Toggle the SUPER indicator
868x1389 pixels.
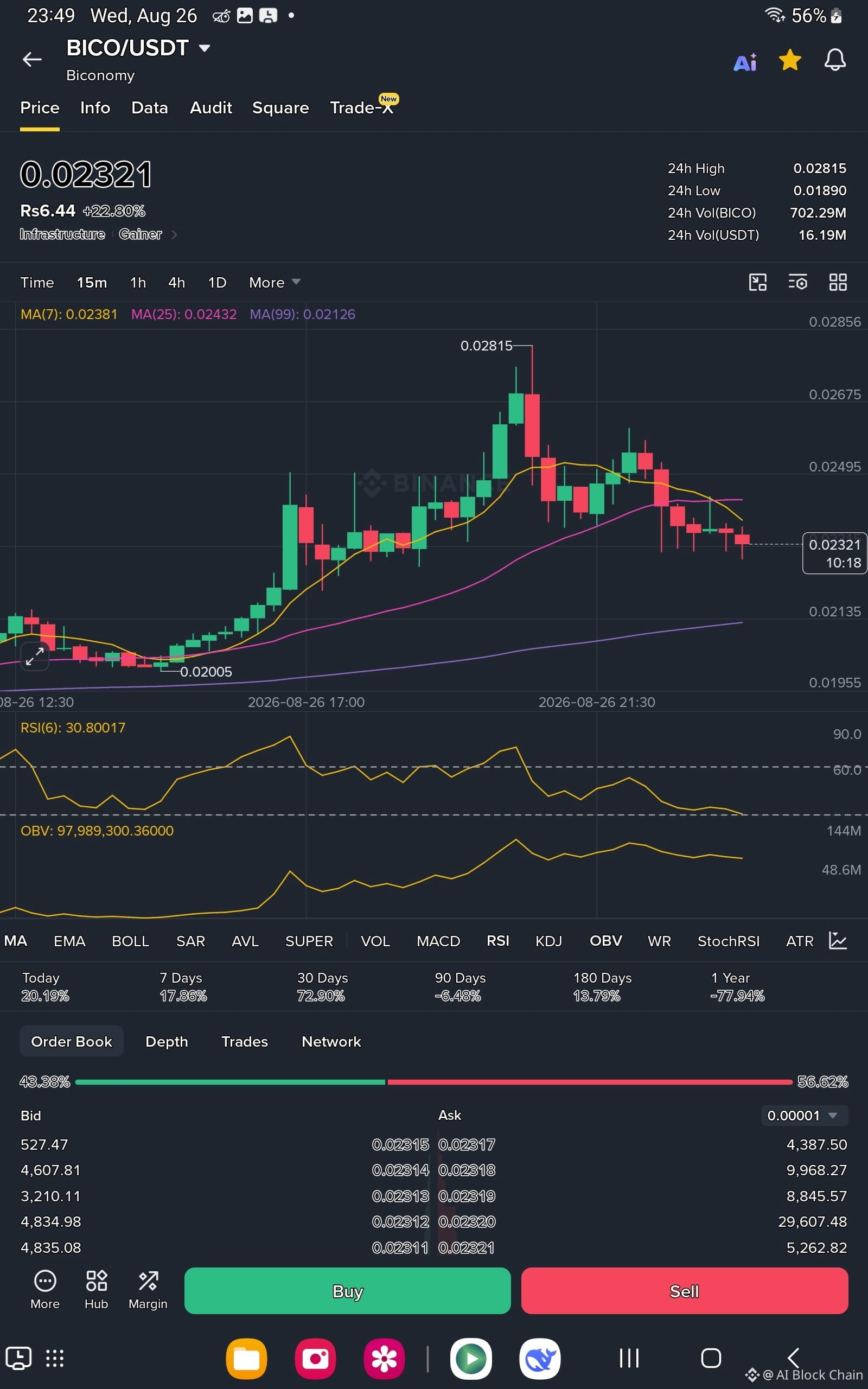tap(309, 941)
